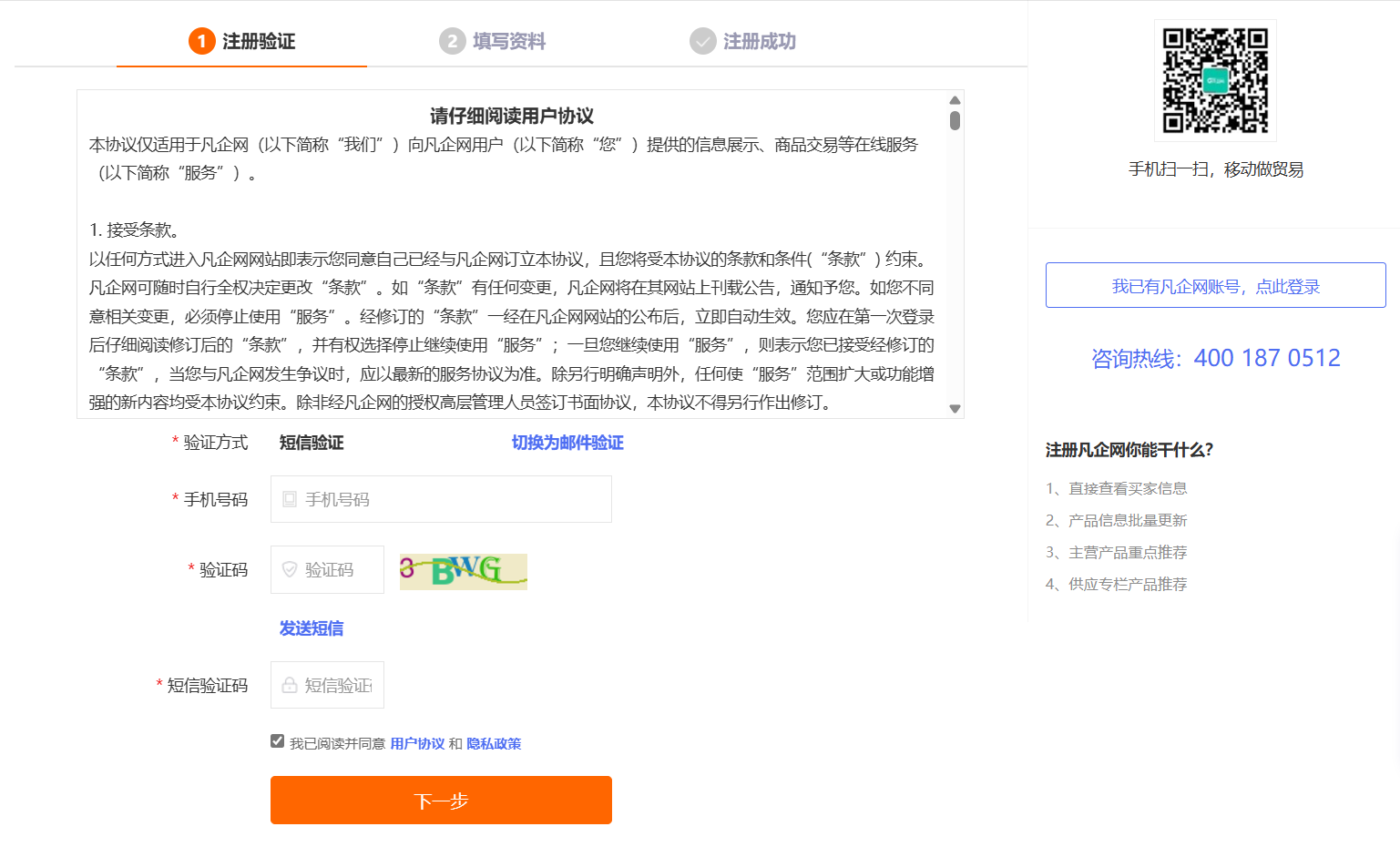Click the shield icon in 验证码 field
The image size is (1400, 847).
(x=290, y=569)
